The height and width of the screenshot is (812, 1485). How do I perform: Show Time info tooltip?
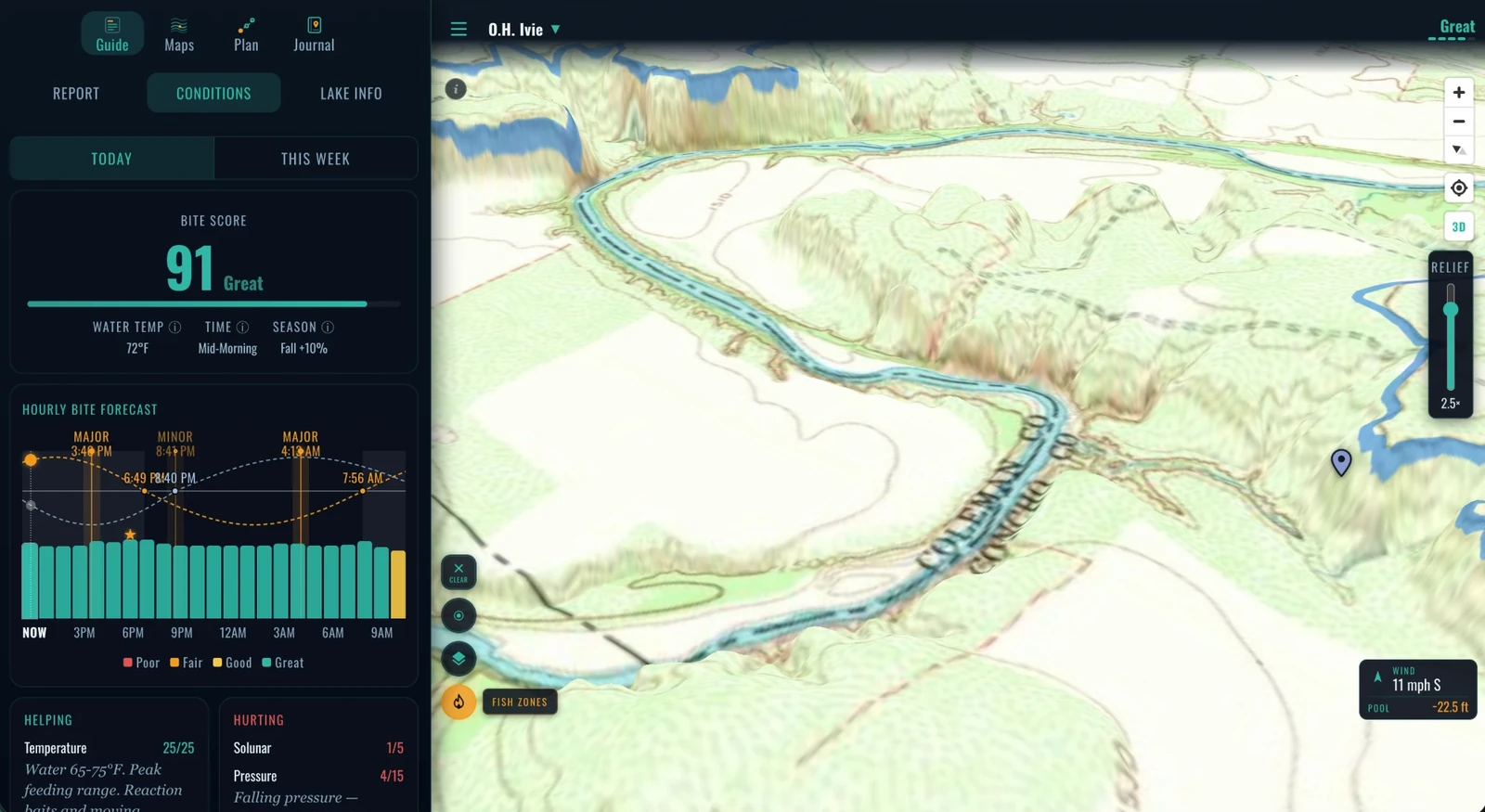click(242, 327)
